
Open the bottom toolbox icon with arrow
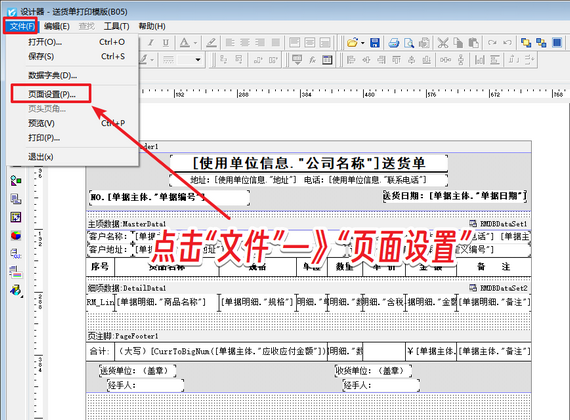click(x=16, y=290)
